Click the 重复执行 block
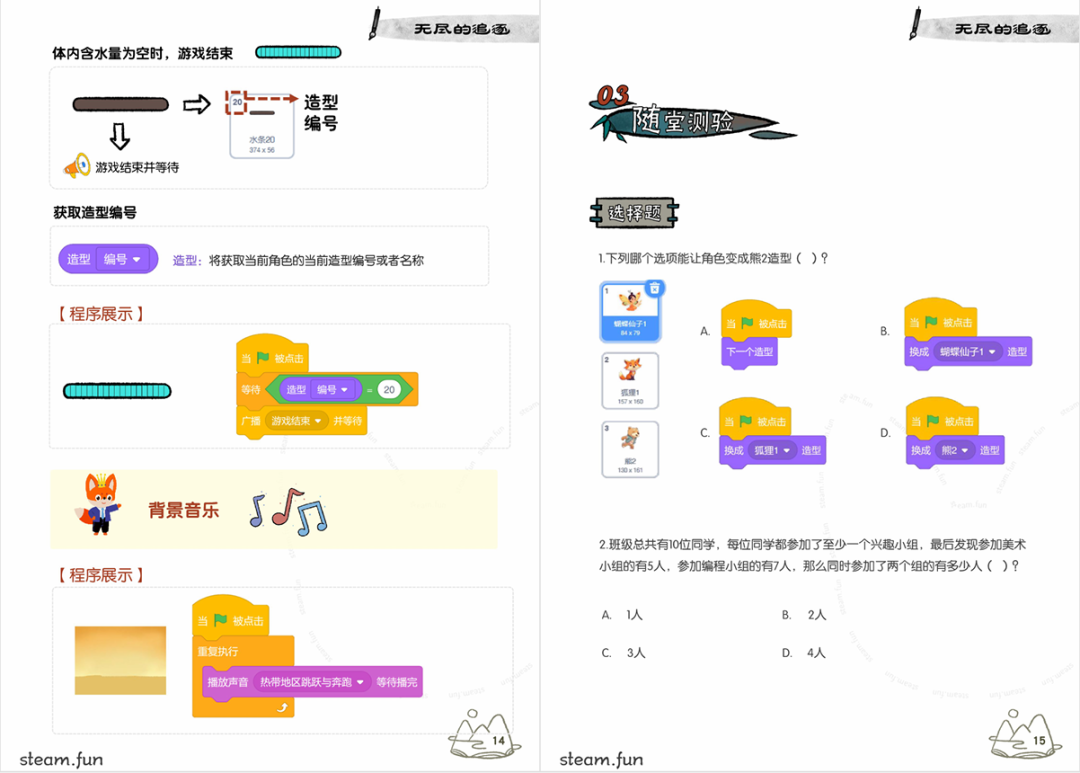1080x773 pixels. tap(245, 677)
